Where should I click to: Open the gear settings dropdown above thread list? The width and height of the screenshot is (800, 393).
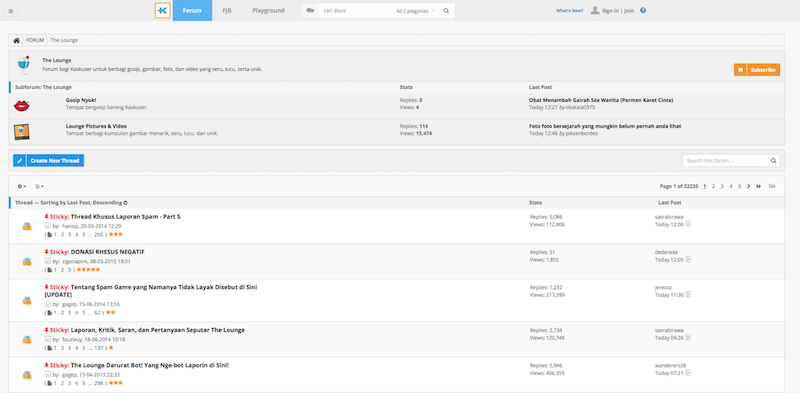21,186
